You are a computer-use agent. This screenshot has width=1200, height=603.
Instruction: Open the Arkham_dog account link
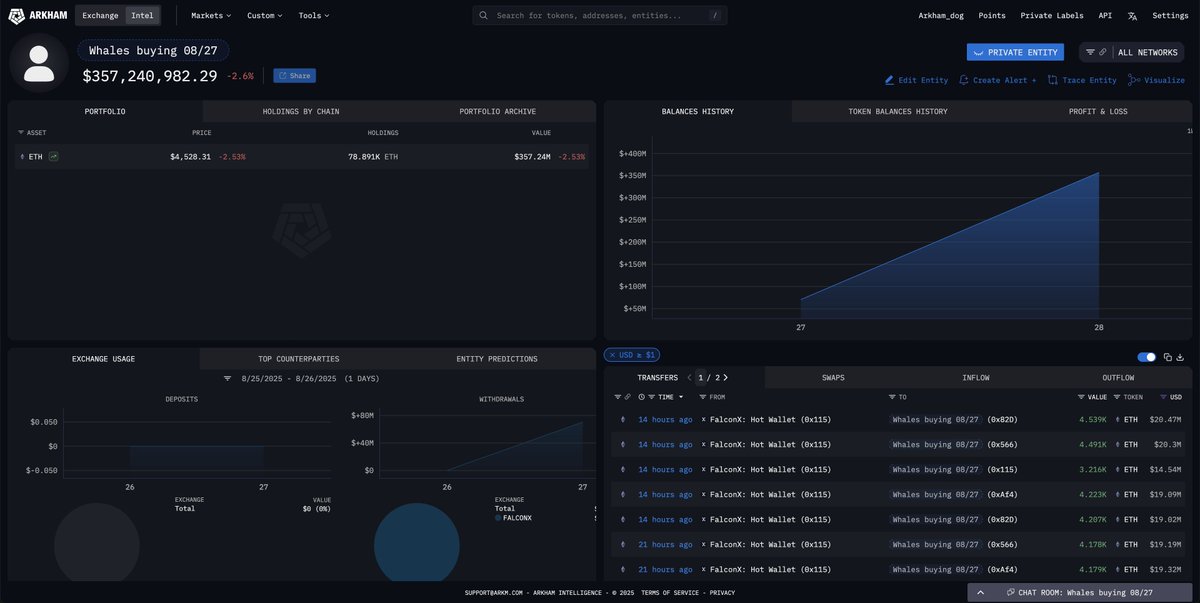click(x=940, y=16)
